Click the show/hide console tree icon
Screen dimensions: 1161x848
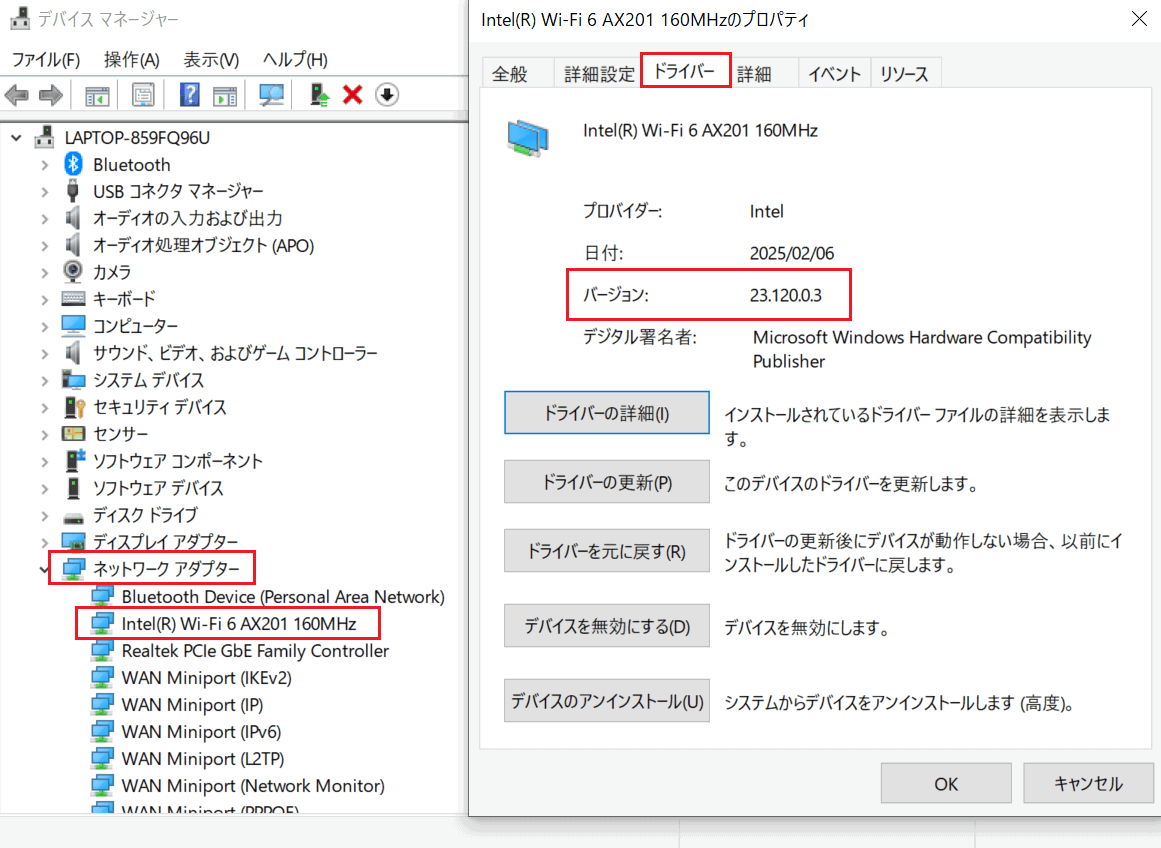pos(97,95)
